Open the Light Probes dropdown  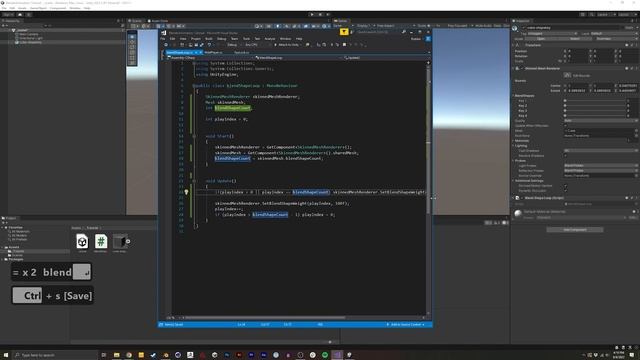[x=600, y=166]
